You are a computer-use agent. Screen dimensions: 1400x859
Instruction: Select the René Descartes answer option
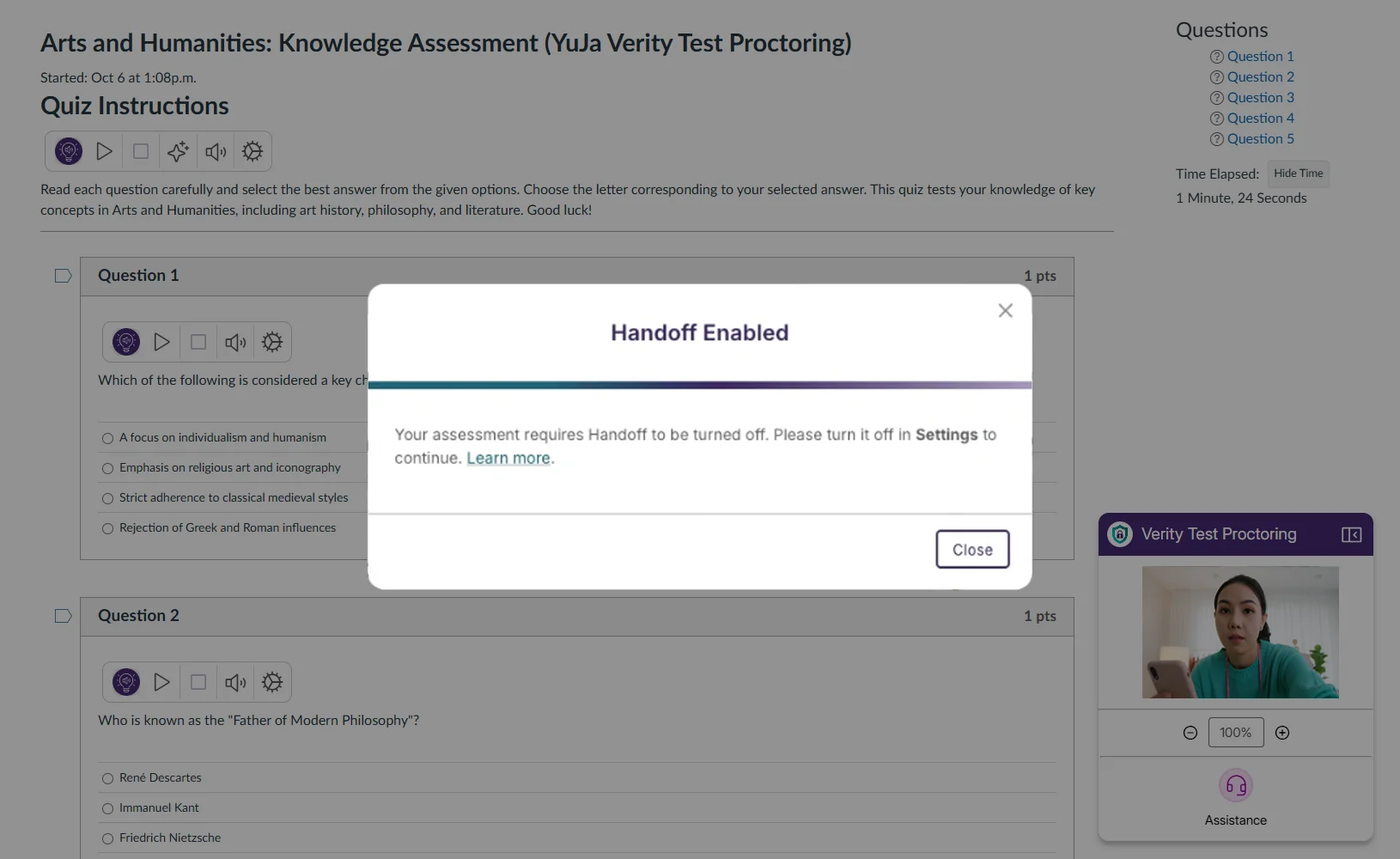pos(107,778)
